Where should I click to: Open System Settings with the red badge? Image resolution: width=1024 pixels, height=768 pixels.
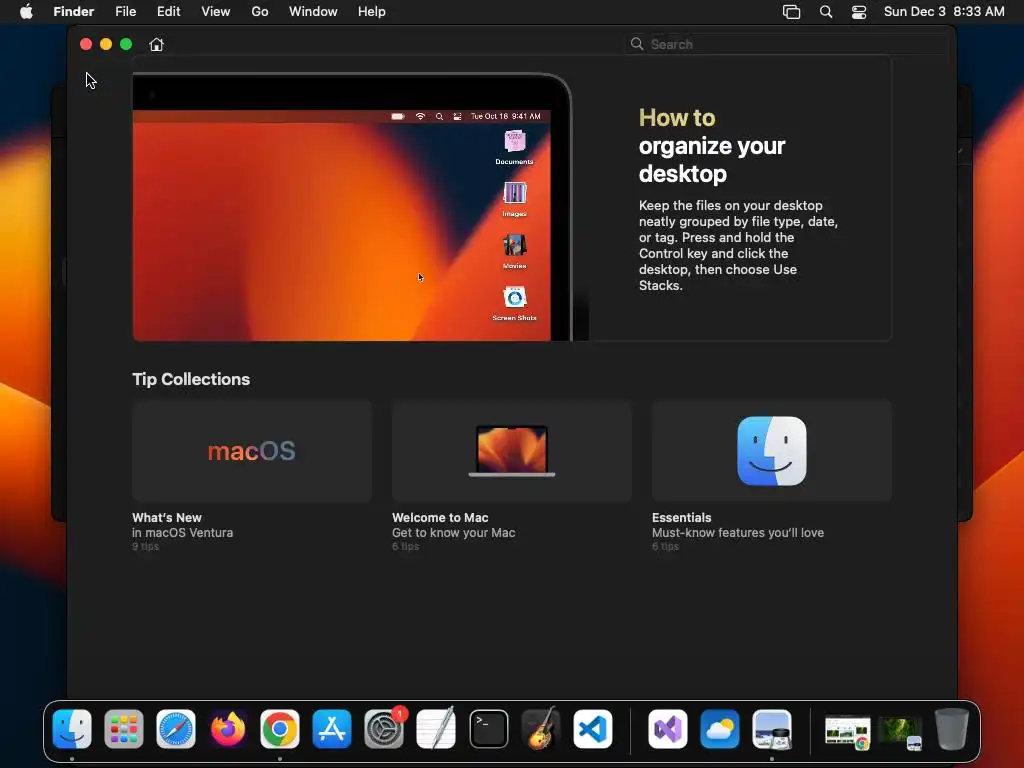click(384, 728)
